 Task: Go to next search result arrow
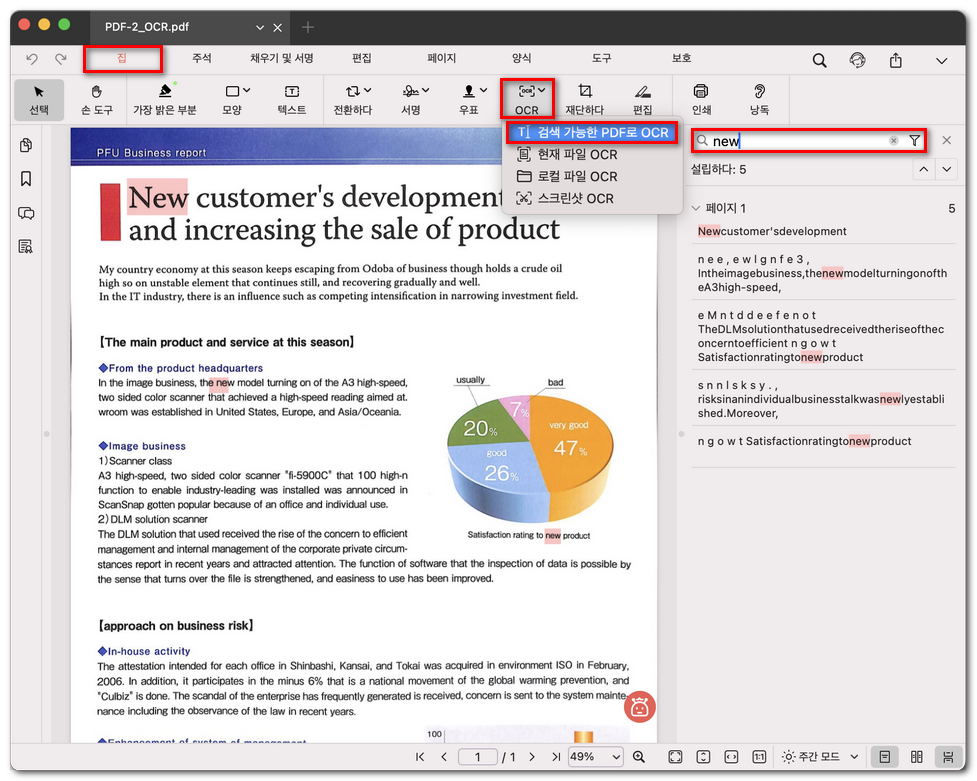tap(947, 170)
